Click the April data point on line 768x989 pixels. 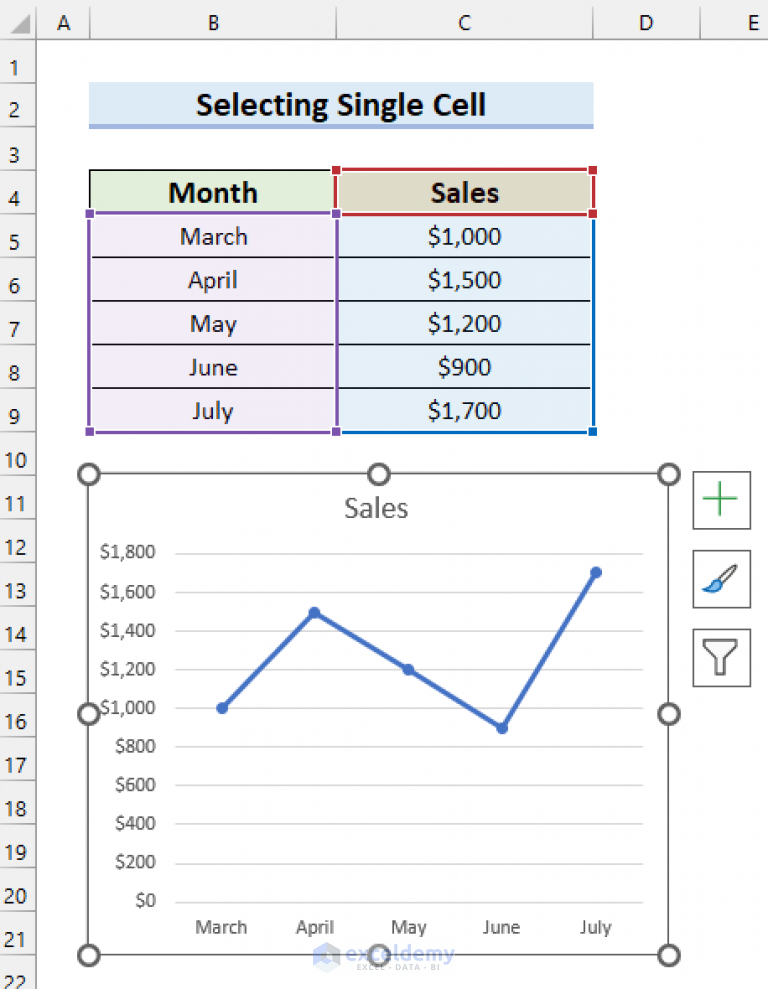click(x=315, y=612)
